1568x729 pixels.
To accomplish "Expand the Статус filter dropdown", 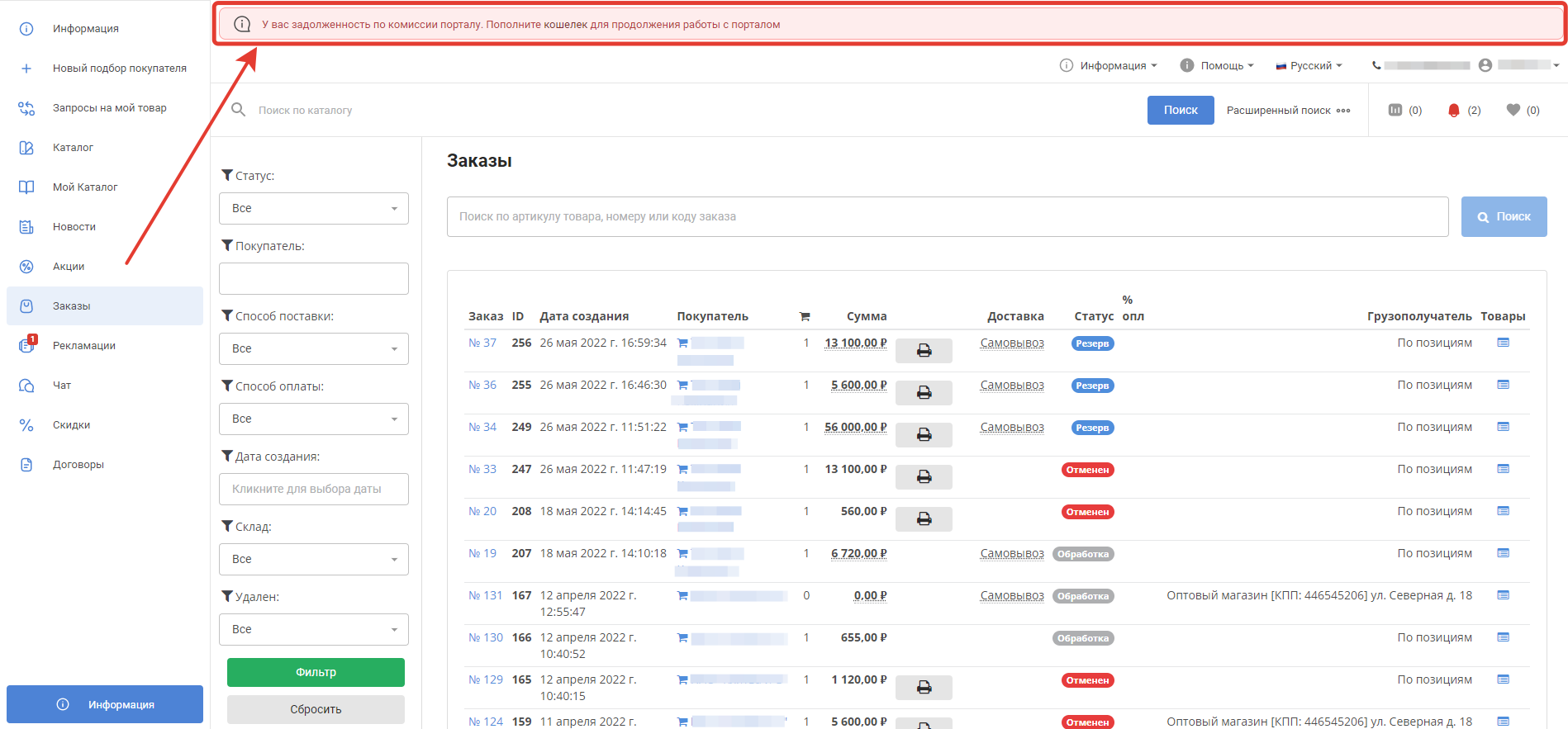I will pos(313,208).
